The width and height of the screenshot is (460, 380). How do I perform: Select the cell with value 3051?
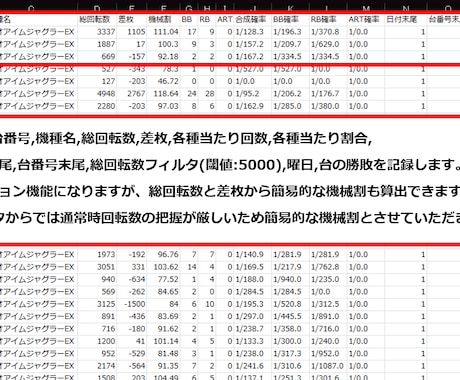97,267
